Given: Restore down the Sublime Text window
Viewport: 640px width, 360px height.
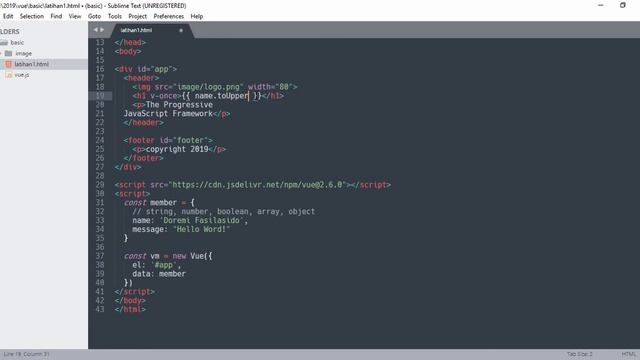Looking at the screenshot, I should click(622, 5).
